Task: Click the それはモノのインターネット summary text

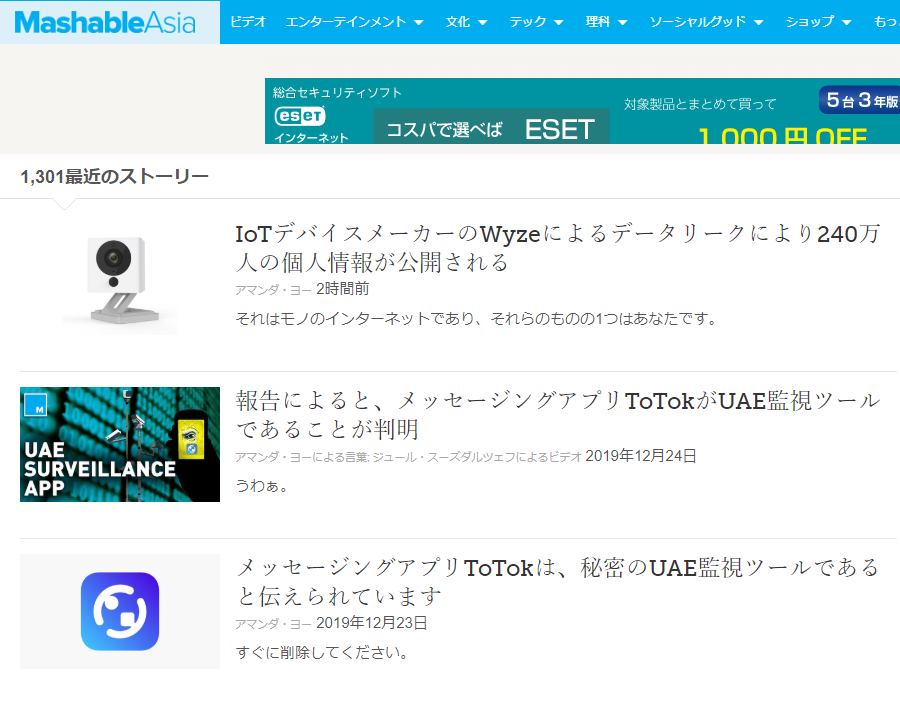Action: coord(476,319)
